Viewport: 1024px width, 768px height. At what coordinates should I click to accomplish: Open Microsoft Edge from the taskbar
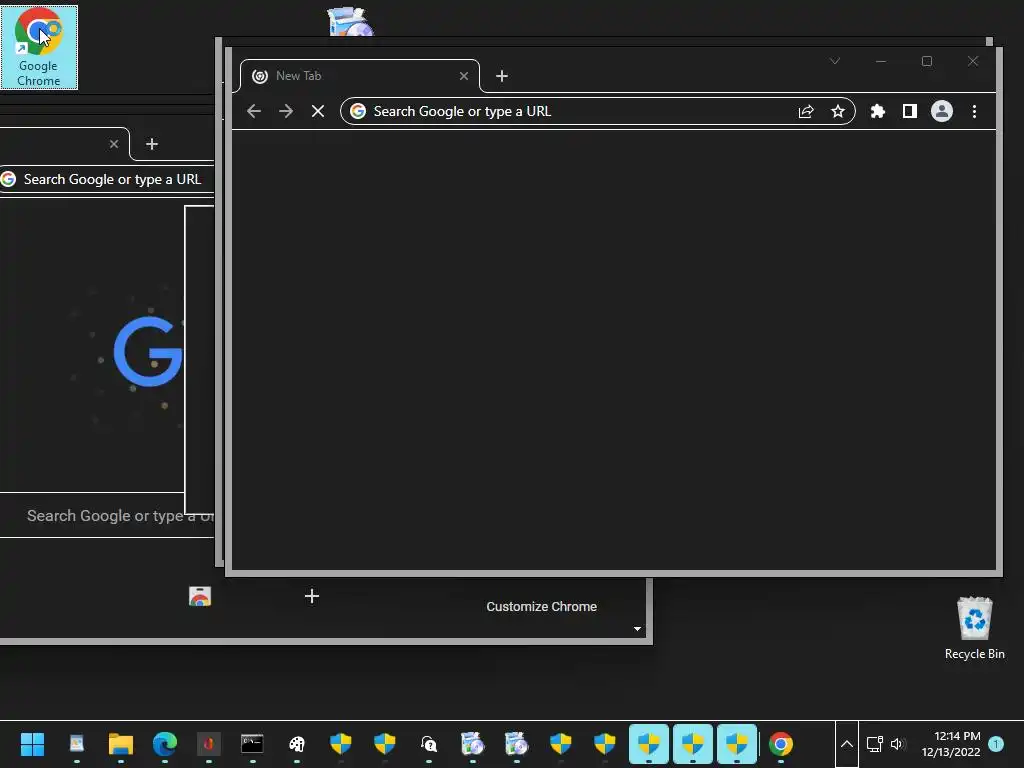coord(165,744)
